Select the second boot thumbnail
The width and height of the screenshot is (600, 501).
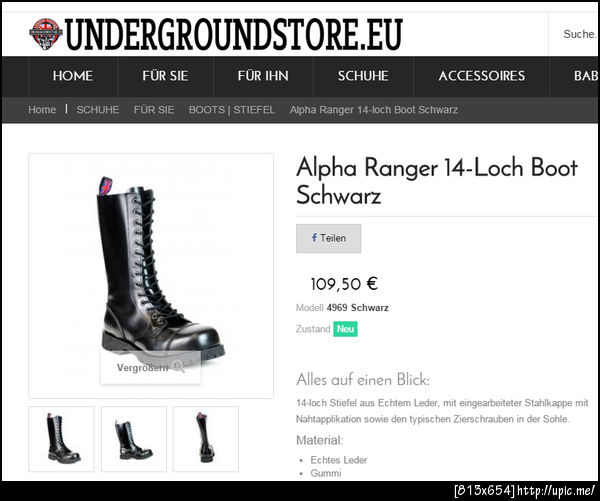[134, 439]
